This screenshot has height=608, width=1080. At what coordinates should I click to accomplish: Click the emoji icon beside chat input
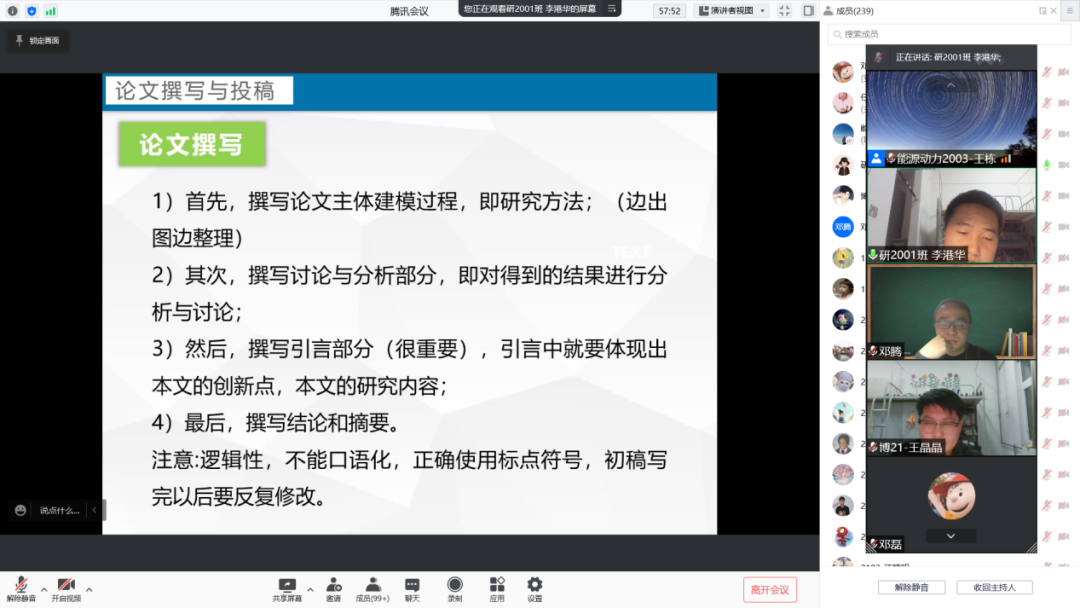[21, 510]
